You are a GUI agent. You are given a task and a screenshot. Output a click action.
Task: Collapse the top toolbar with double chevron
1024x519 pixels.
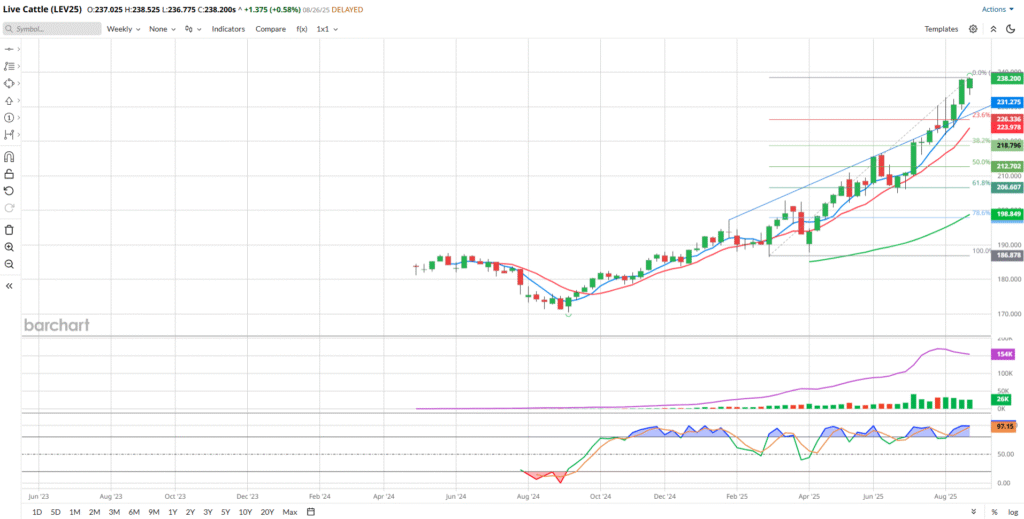coord(1011,29)
